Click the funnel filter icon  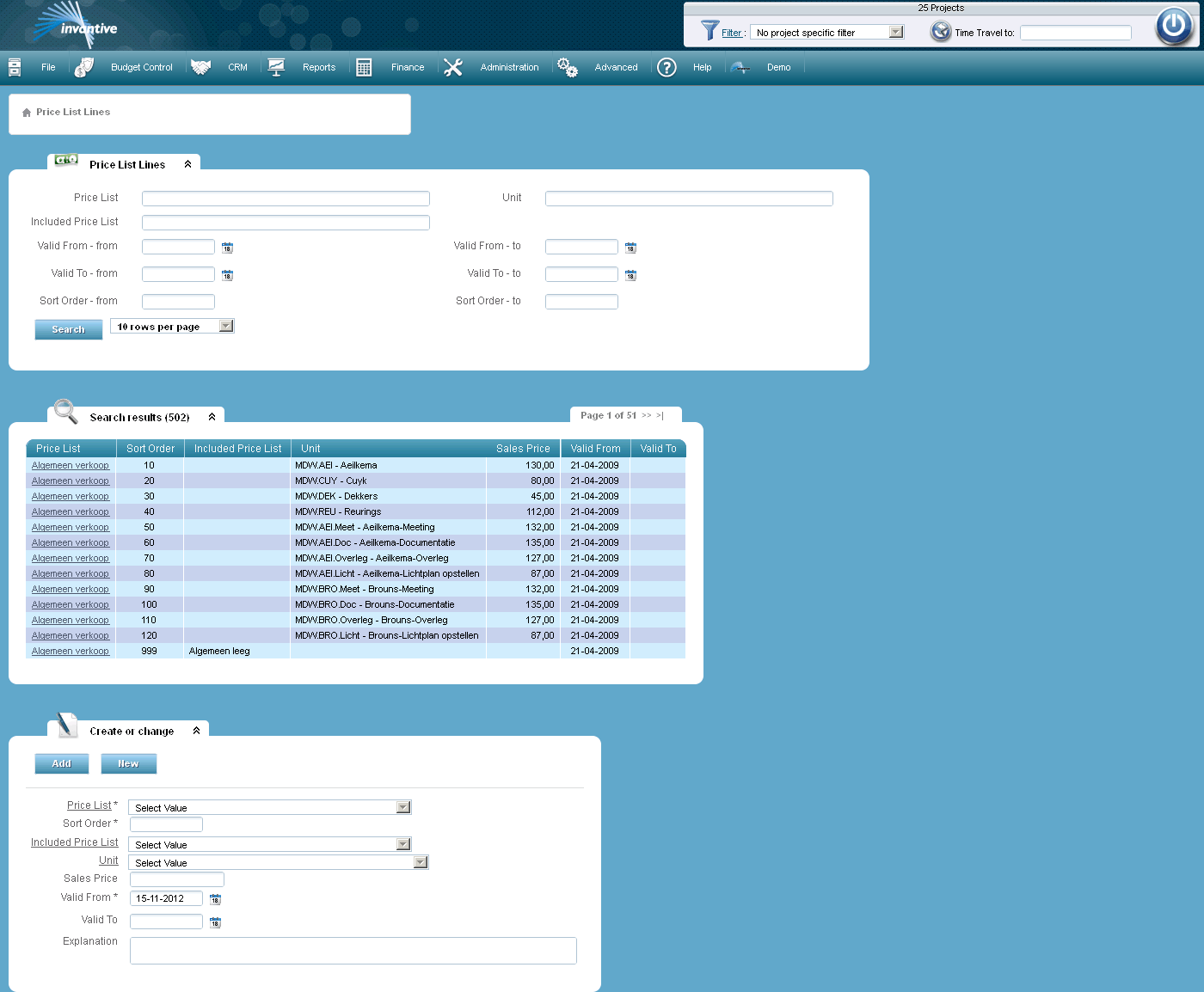(709, 31)
